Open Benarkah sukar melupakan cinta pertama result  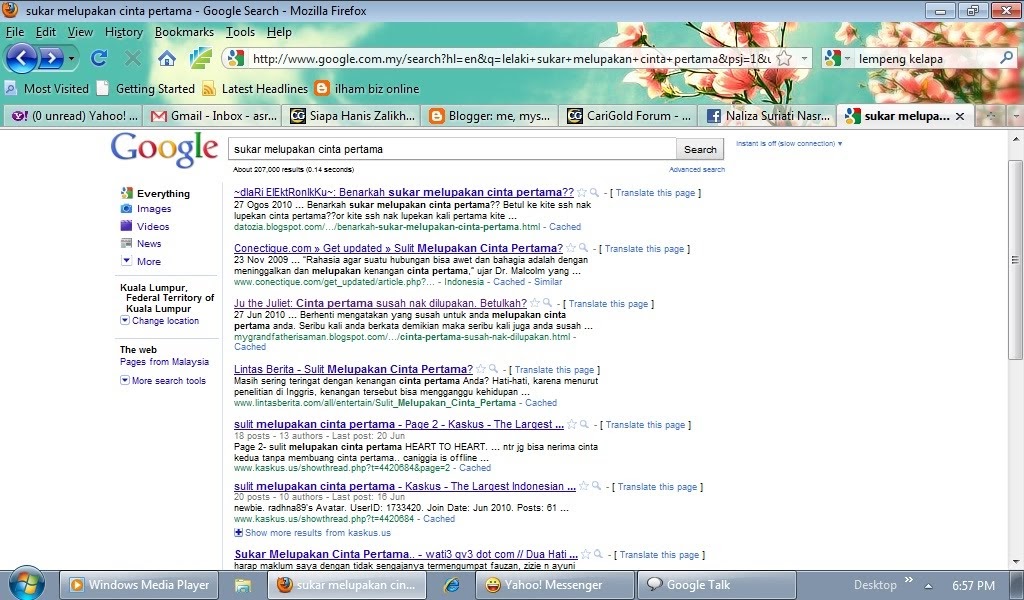coord(404,193)
